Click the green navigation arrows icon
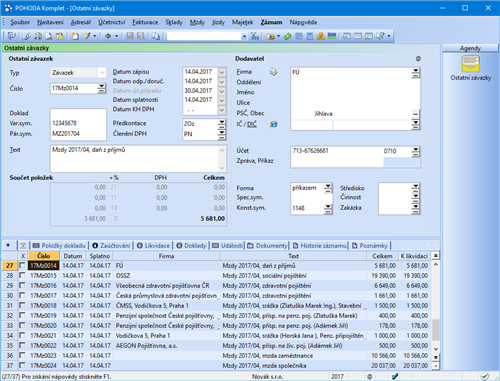This screenshot has width=500, height=381. click(108, 36)
